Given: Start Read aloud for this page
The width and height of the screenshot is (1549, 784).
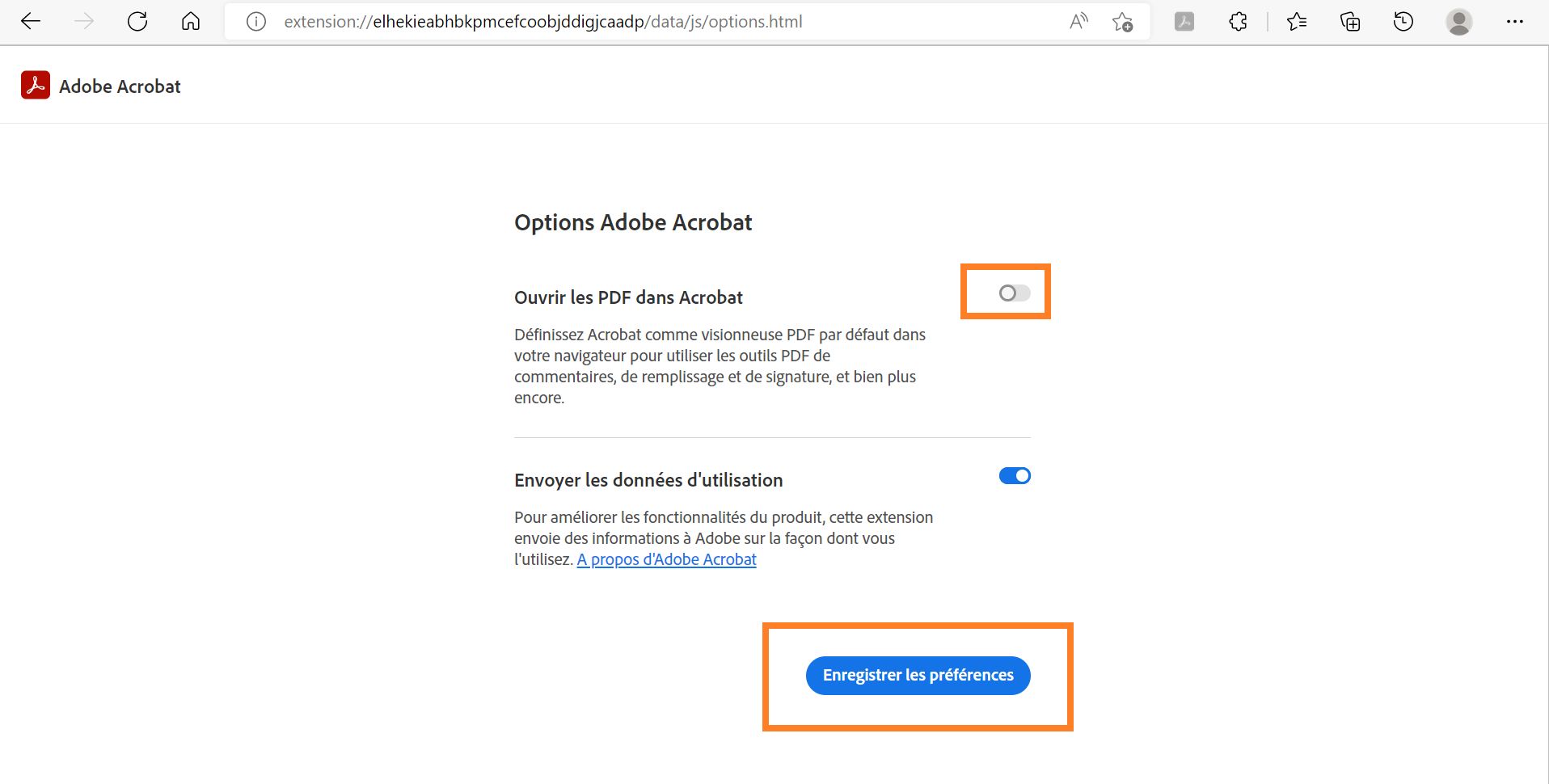Looking at the screenshot, I should [1079, 21].
